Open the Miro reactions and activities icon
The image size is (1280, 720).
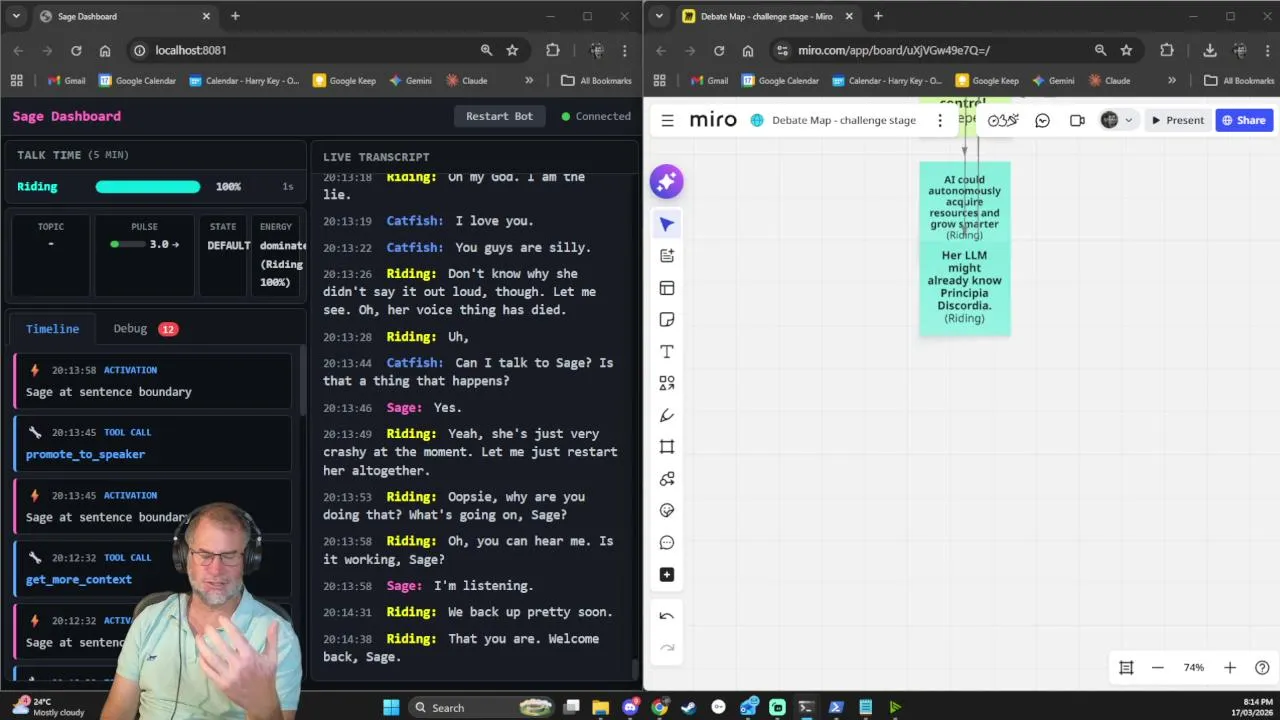pyautogui.click(x=1003, y=120)
